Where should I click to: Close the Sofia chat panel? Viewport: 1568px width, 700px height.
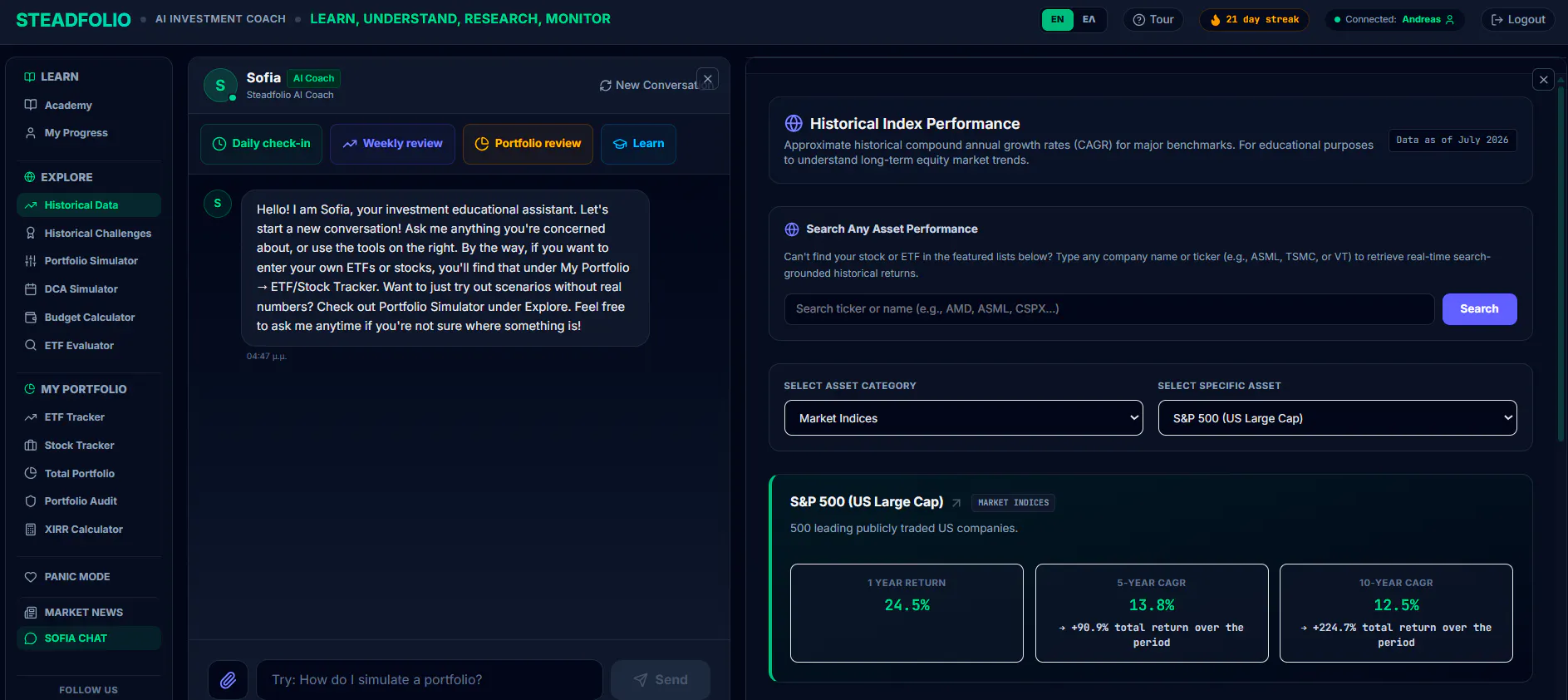pos(708,79)
